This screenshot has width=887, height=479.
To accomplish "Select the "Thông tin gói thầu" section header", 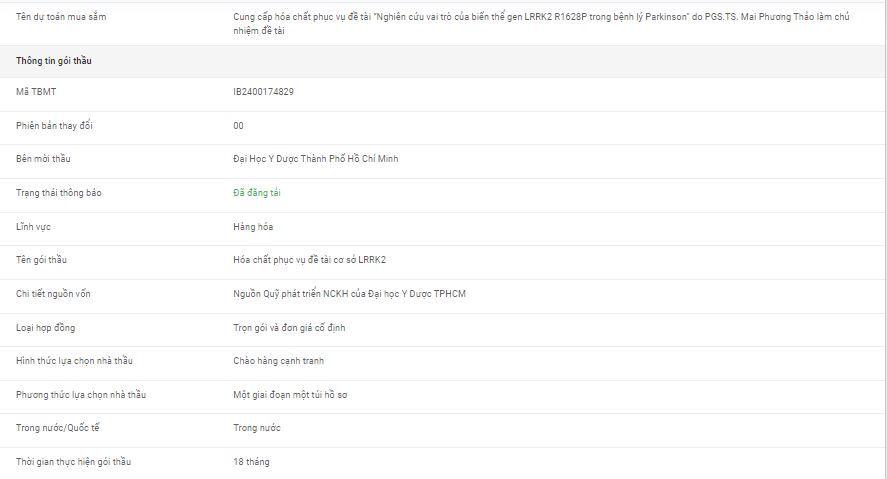I will 54,61.
